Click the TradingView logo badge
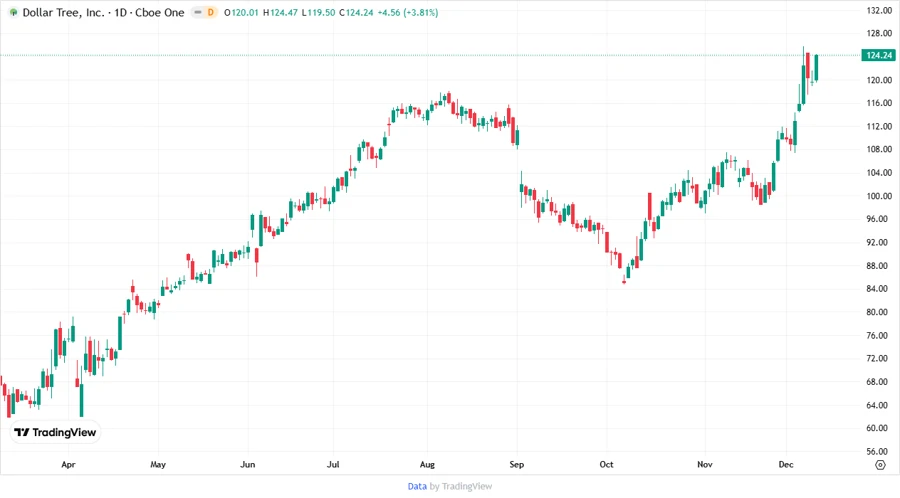Image resolution: width=900 pixels, height=498 pixels. coord(56,432)
